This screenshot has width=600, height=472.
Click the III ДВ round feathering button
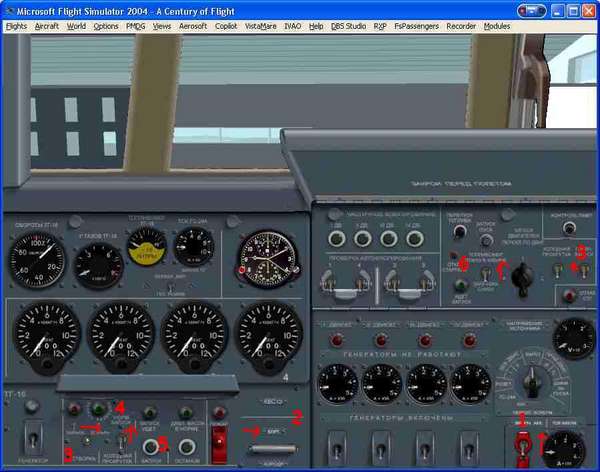388,239
